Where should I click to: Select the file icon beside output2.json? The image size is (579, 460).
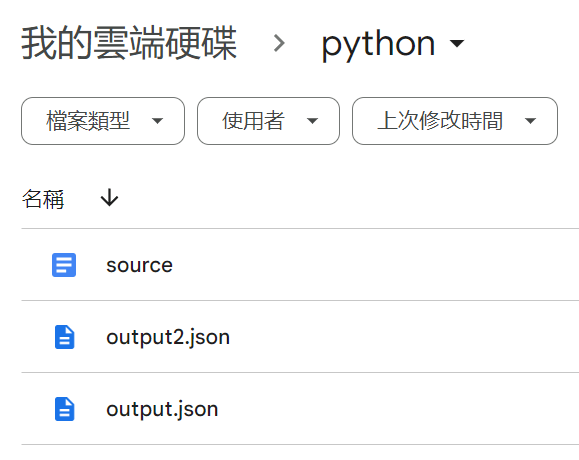pyautogui.click(x=64, y=337)
